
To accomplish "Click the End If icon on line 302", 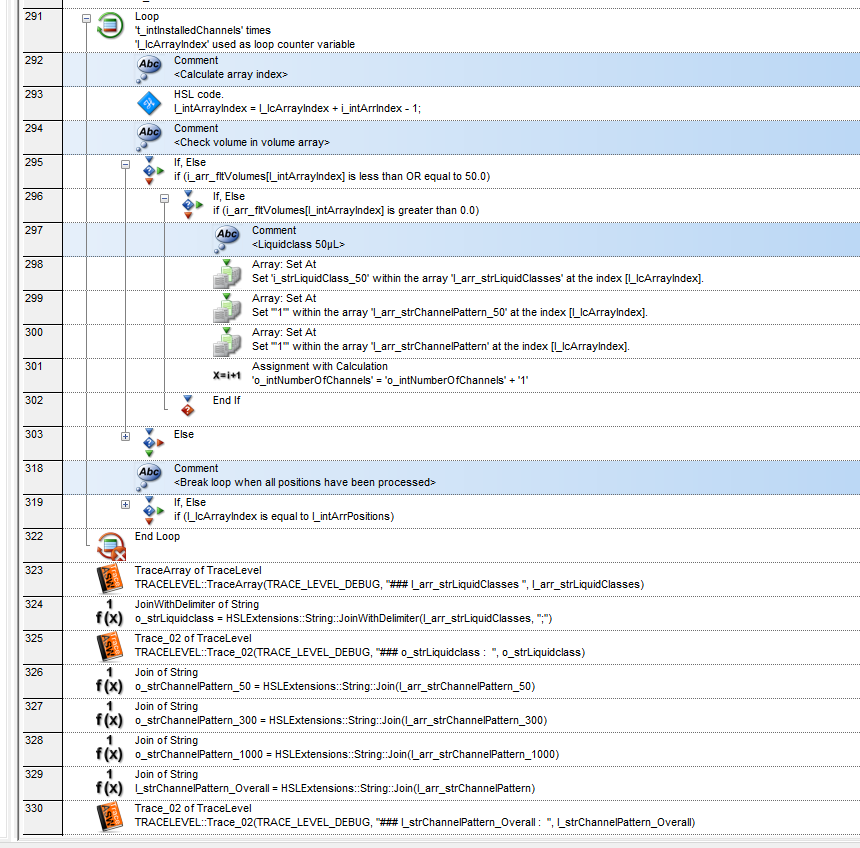I will [x=187, y=405].
